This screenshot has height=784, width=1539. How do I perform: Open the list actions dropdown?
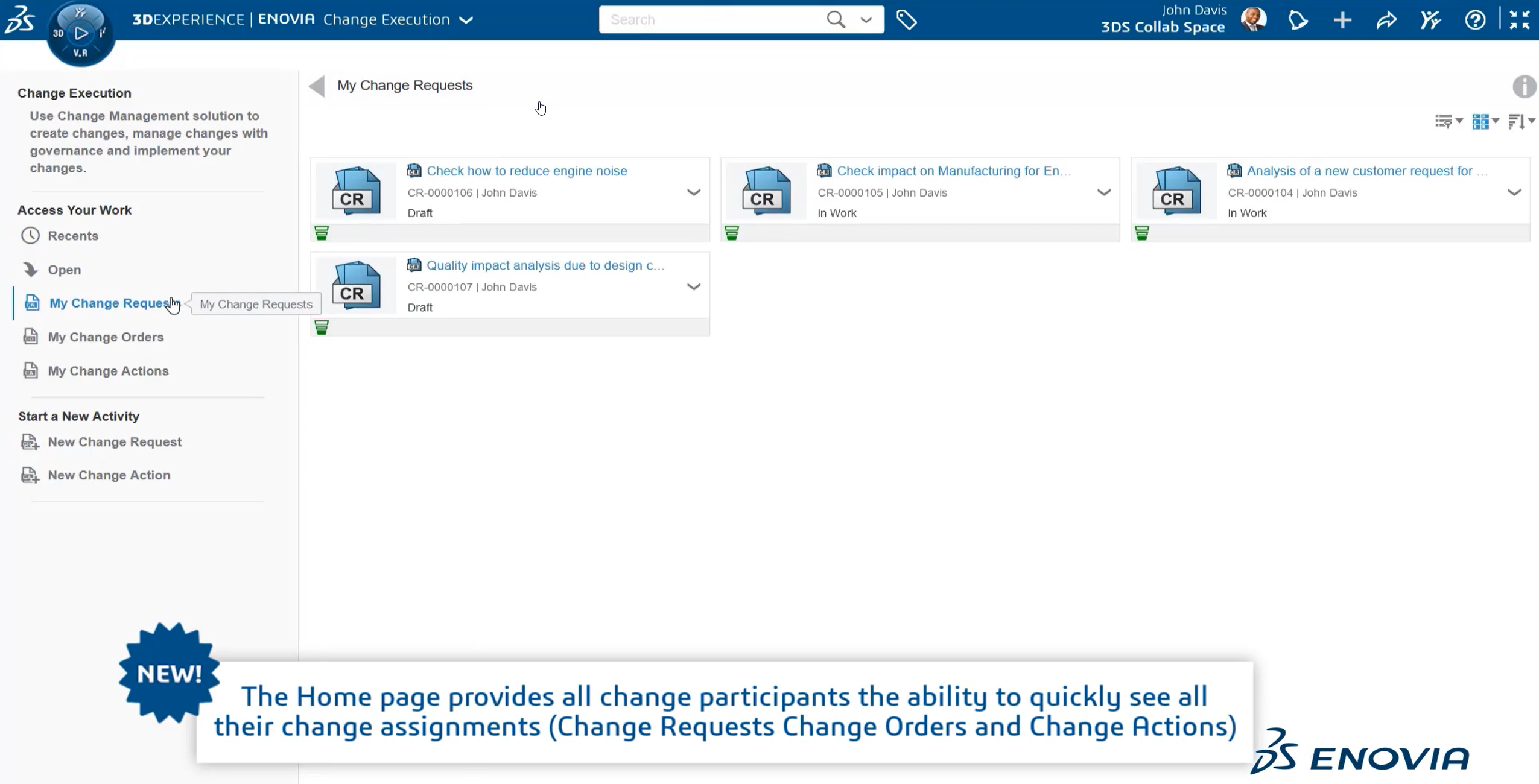(1449, 121)
